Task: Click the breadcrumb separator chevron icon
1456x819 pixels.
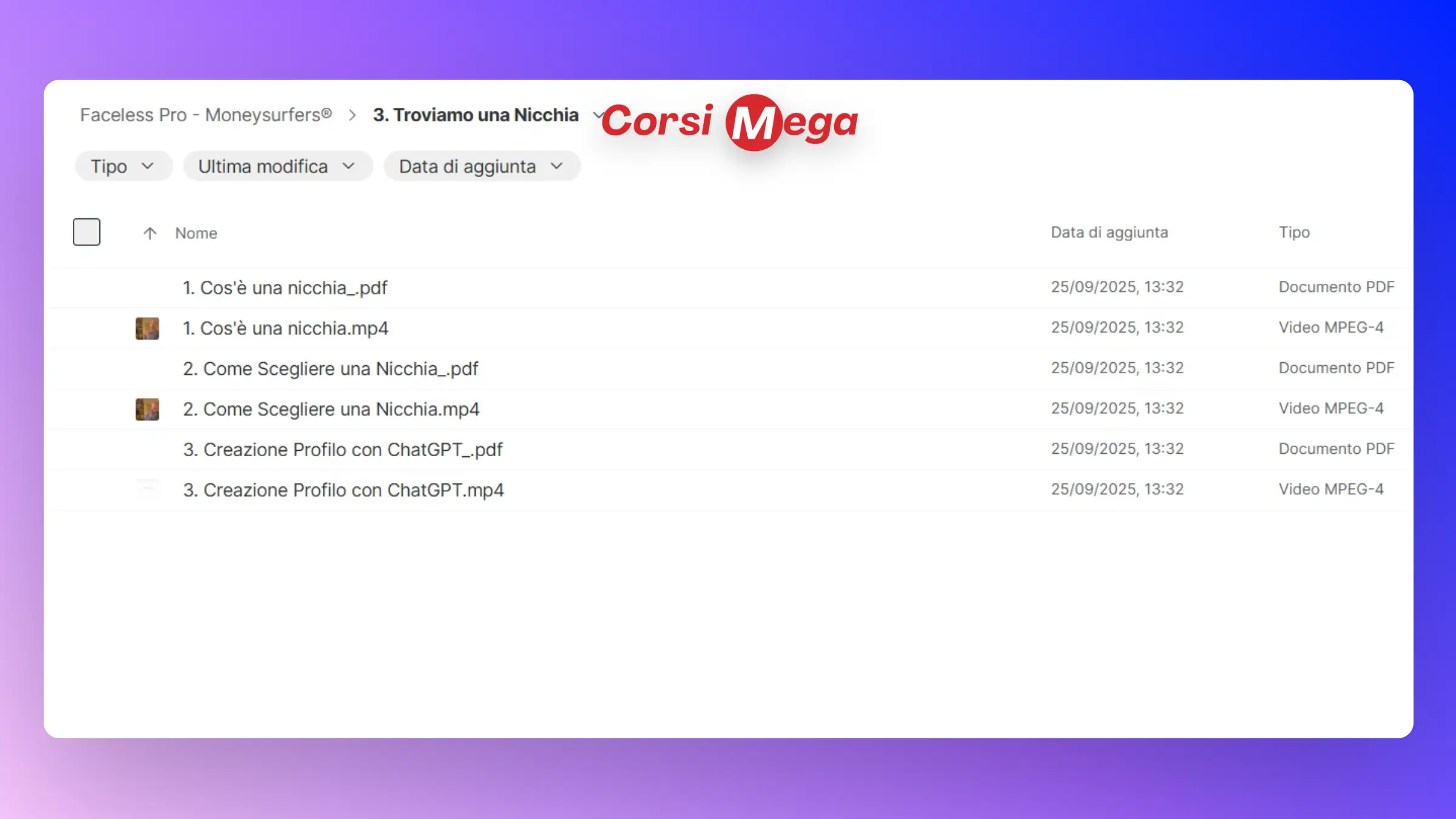Action: (x=352, y=115)
